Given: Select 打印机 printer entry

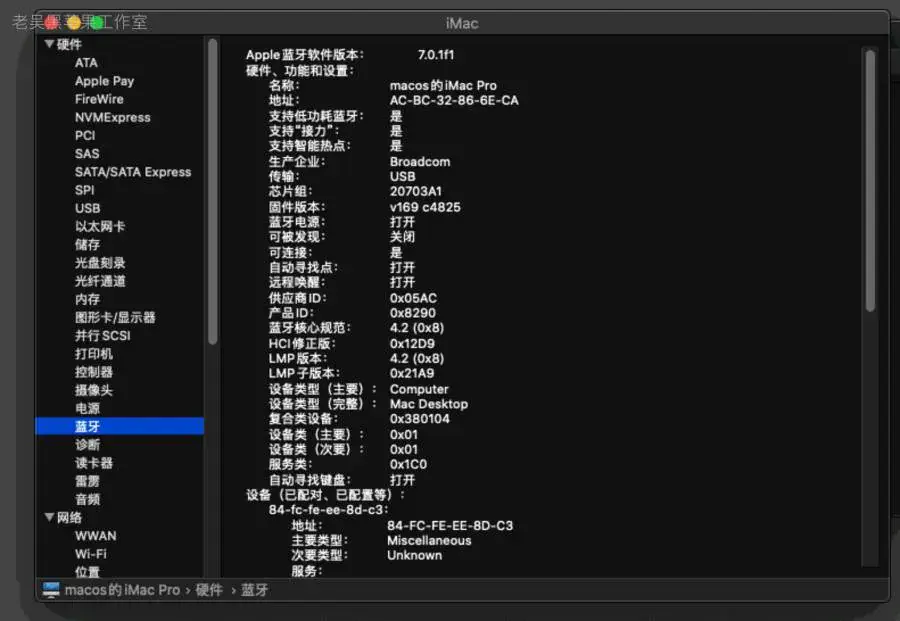Looking at the screenshot, I should pyautogui.click(x=94, y=354).
